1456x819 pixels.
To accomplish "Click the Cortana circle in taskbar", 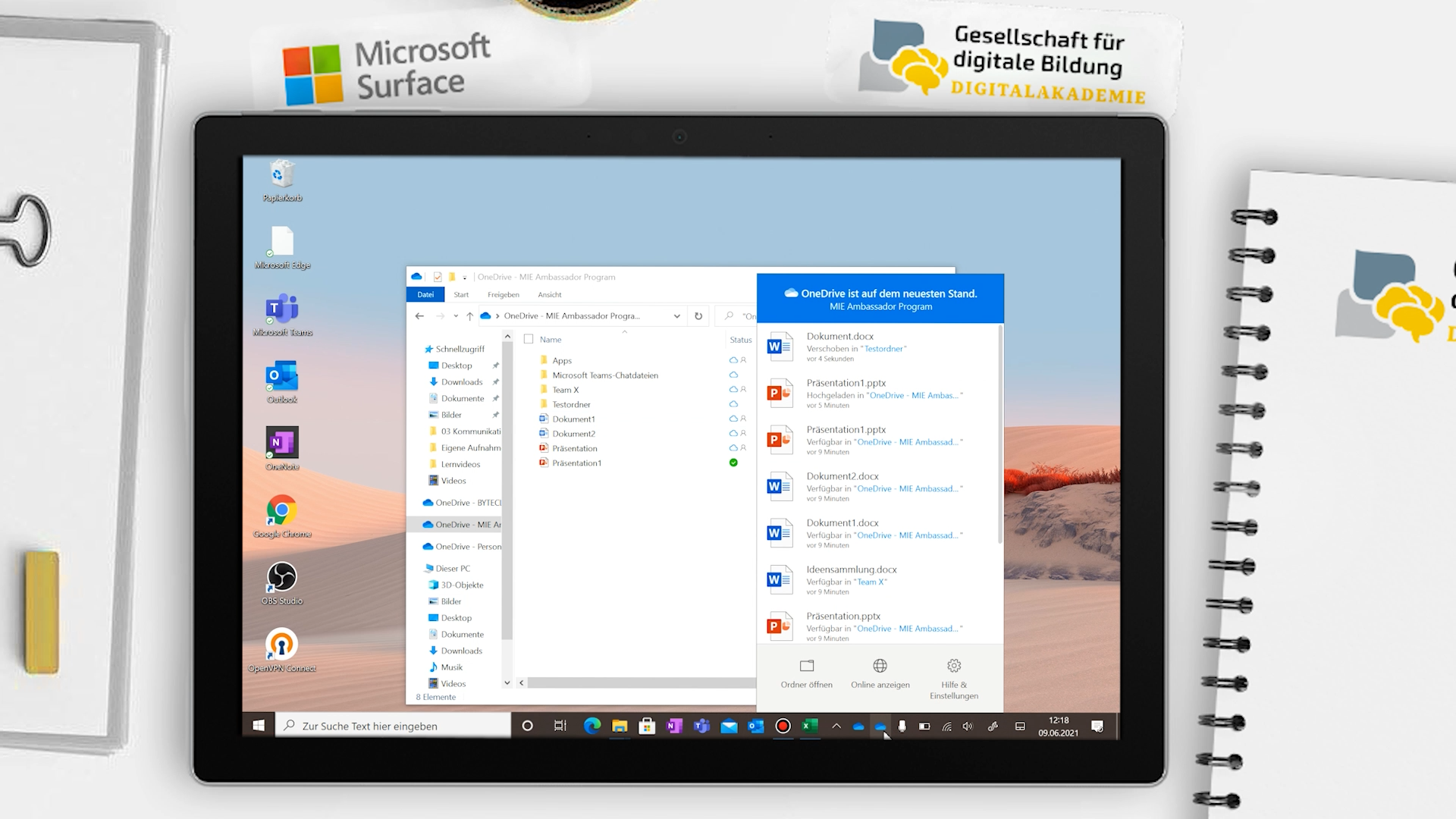I will pyautogui.click(x=528, y=726).
